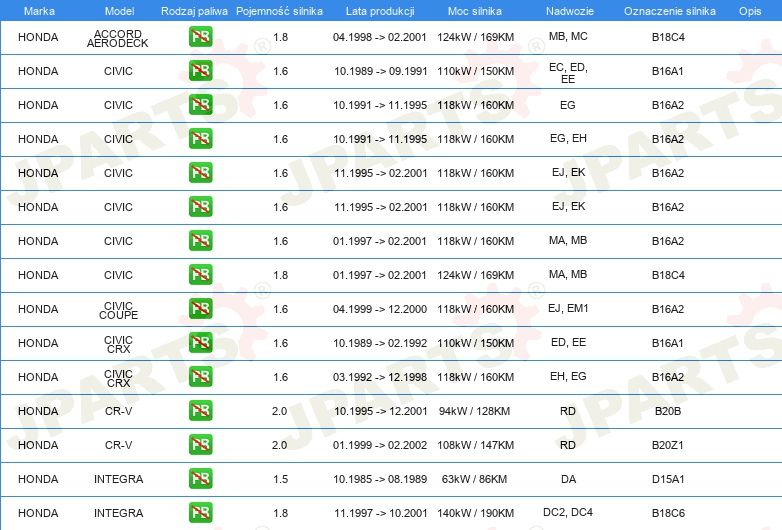
Task: Click production years 10.1995 -> 12.2001
Action: (381, 411)
